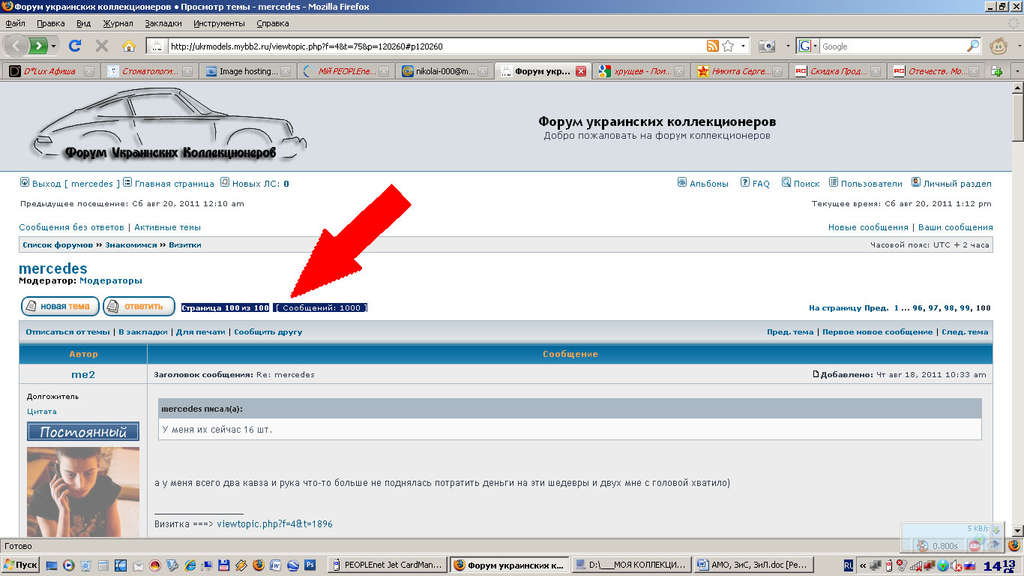Image resolution: width=1024 pixels, height=576 pixels.
Task: Reload the page with the refresh icon
Action: (75, 46)
